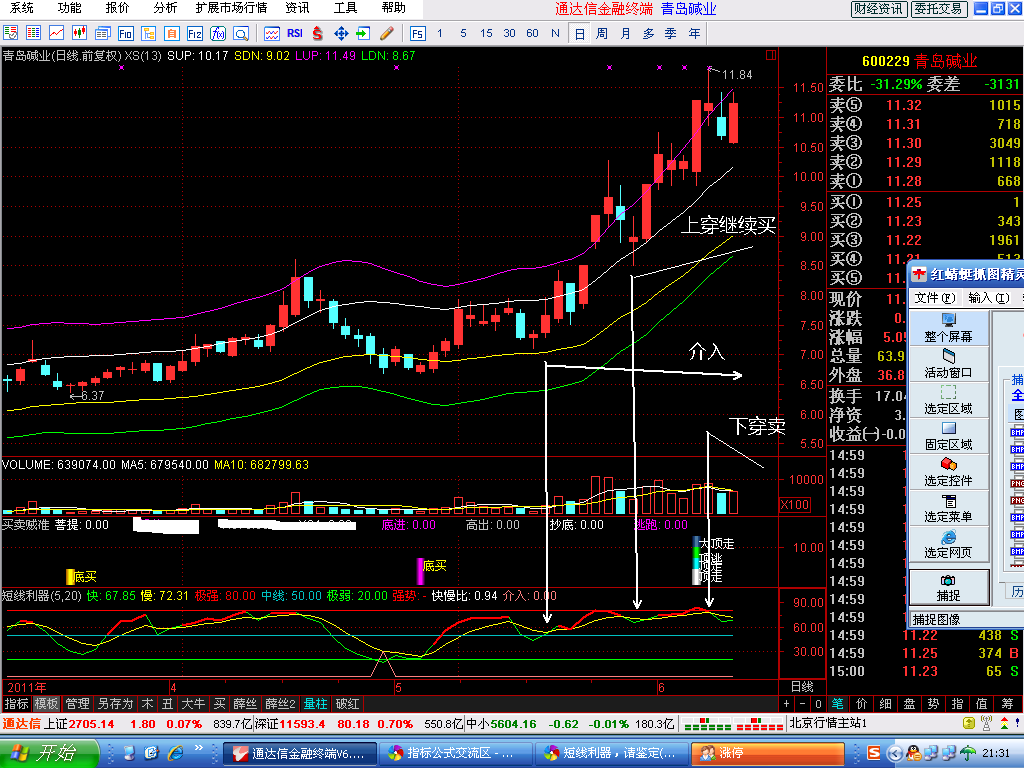Viewport: 1024px width, 768px height.
Task: Click the Sogou S tray icon
Action: point(873,754)
